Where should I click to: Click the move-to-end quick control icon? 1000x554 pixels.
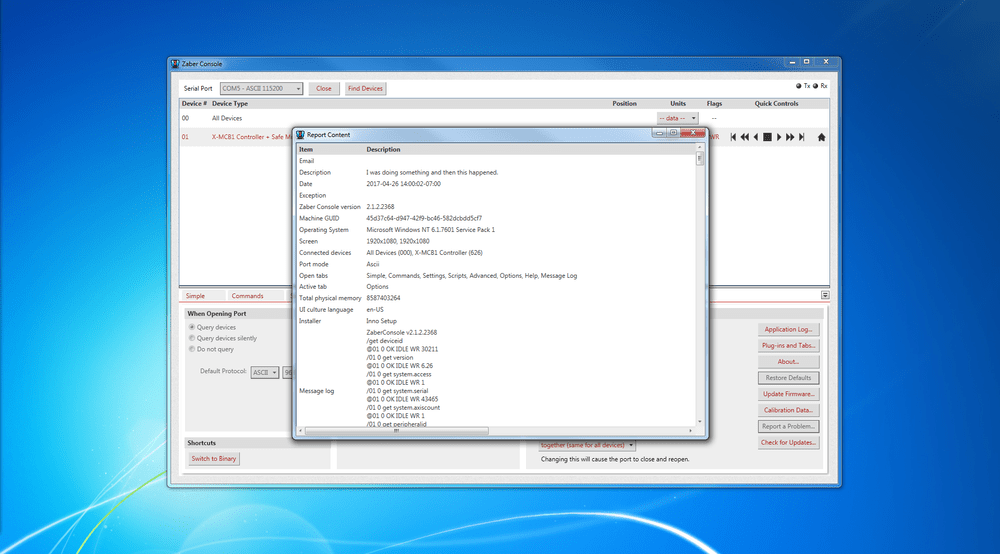[x=802, y=137]
